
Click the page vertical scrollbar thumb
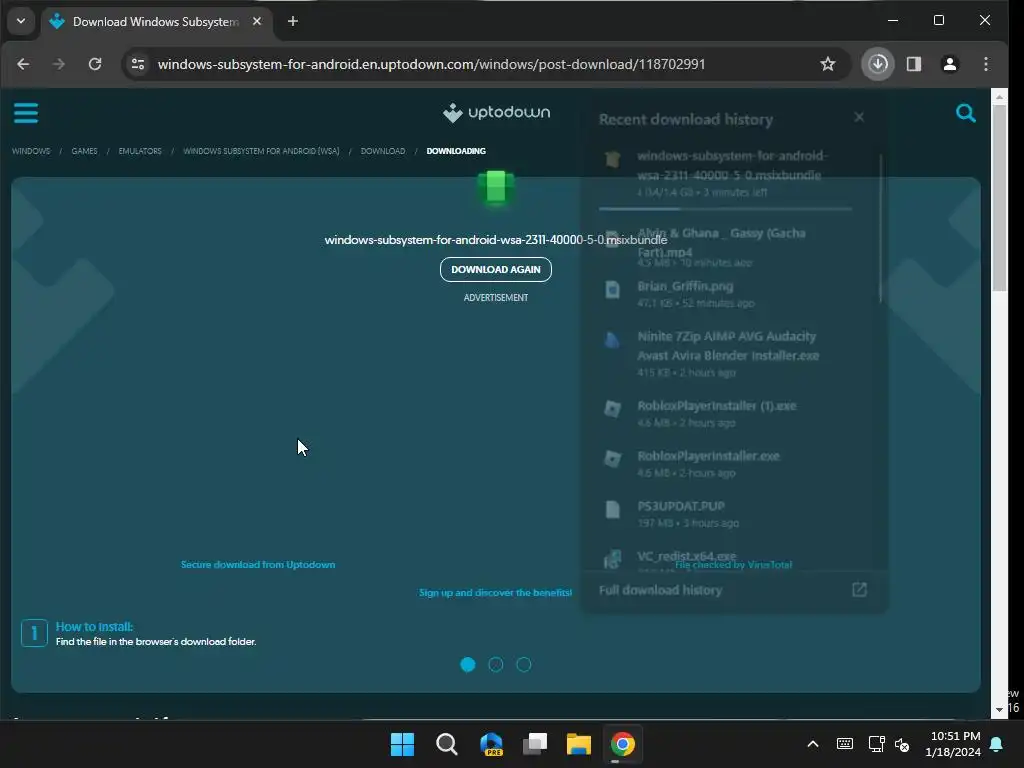[999, 198]
